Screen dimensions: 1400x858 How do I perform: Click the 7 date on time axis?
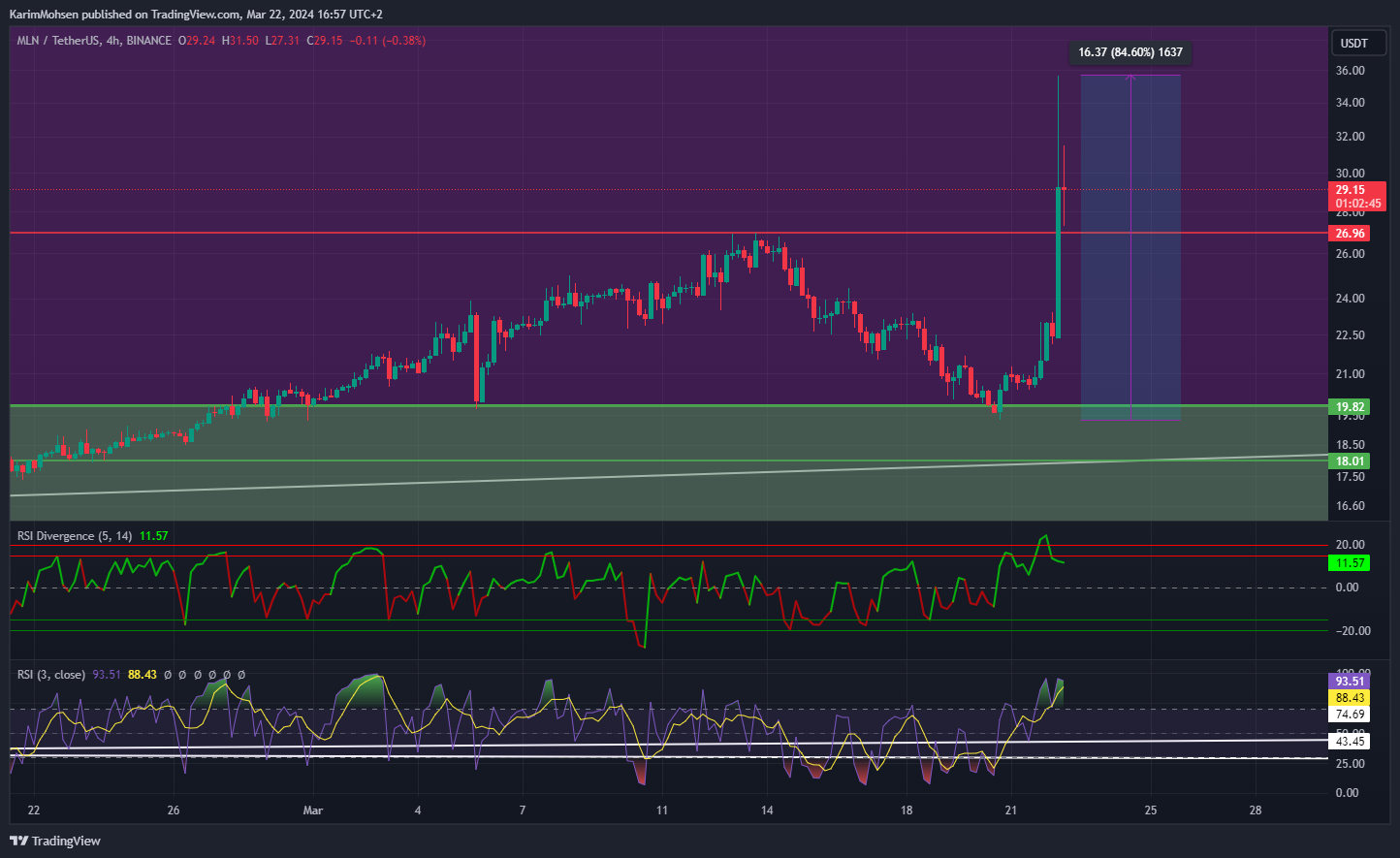pyautogui.click(x=523, y=810)
